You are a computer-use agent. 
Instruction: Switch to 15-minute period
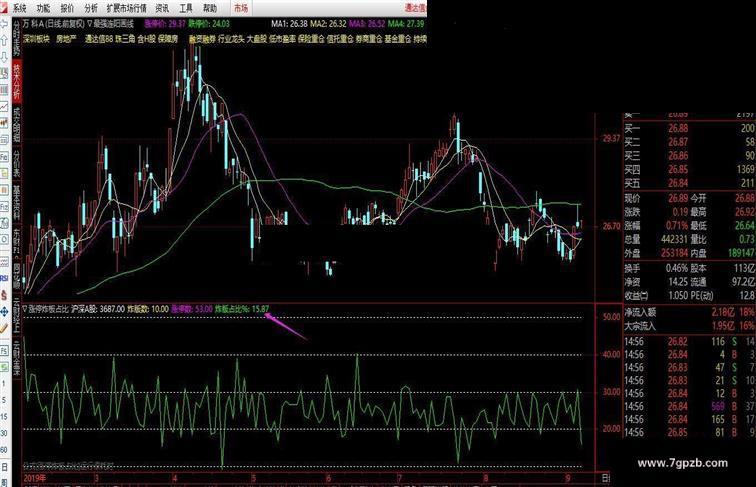tap(4, 417)
